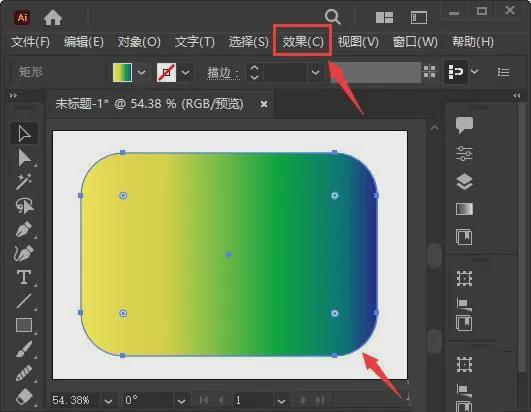
Task: Select the Direct Selection tool
Action: click(x=24, y=158)
